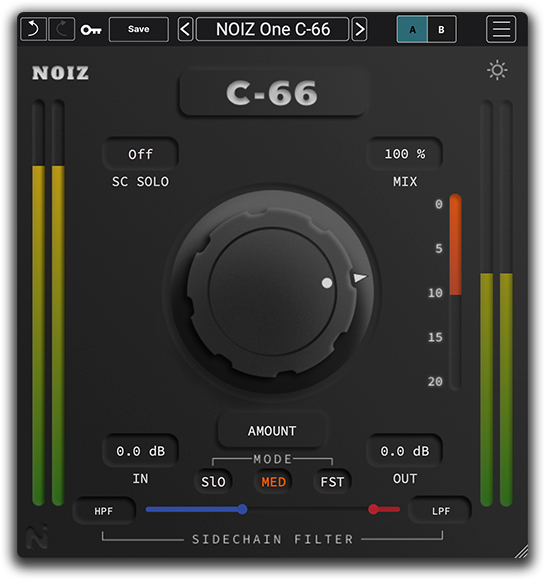Click the resize grip corner icon
Image resolution: width=545 pixels, height=580 pixels.
point(521,550)
